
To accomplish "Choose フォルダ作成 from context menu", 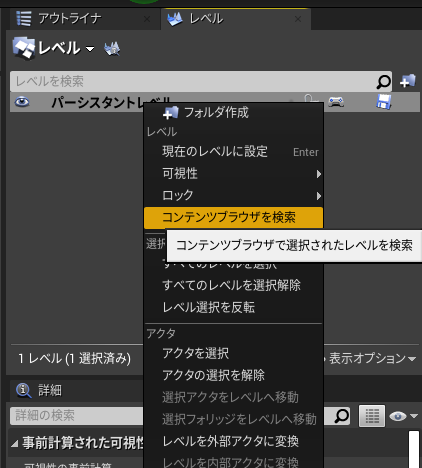I will pos(233,113).
